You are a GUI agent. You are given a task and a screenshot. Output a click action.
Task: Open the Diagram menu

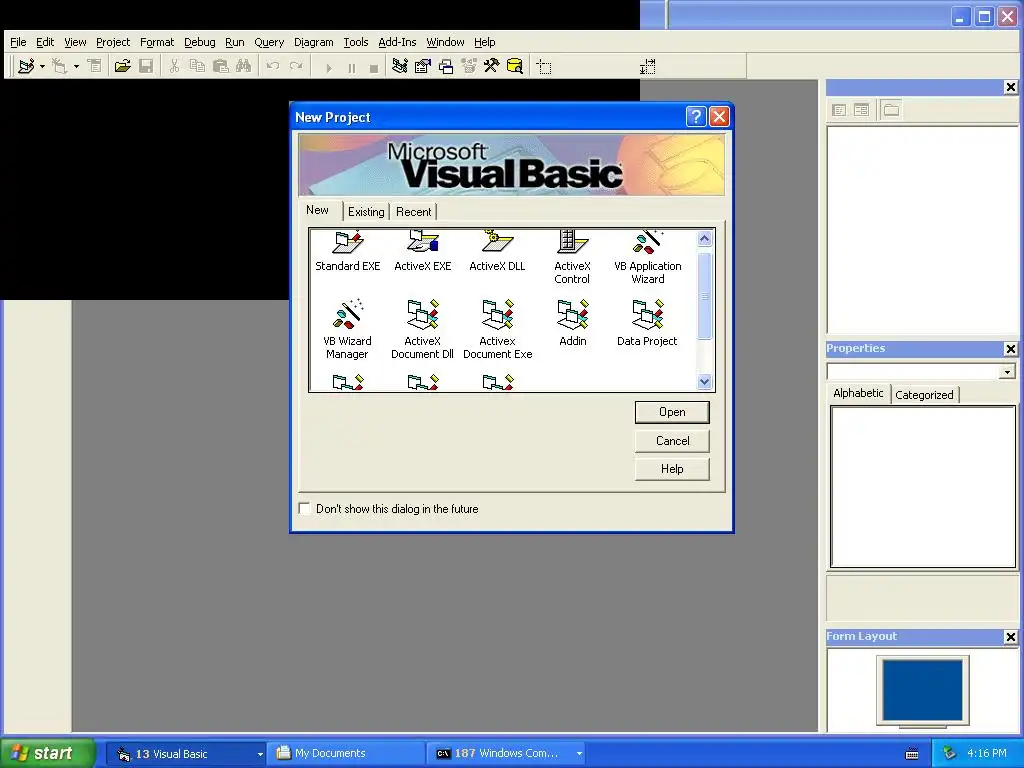click(x=313, y=42)
